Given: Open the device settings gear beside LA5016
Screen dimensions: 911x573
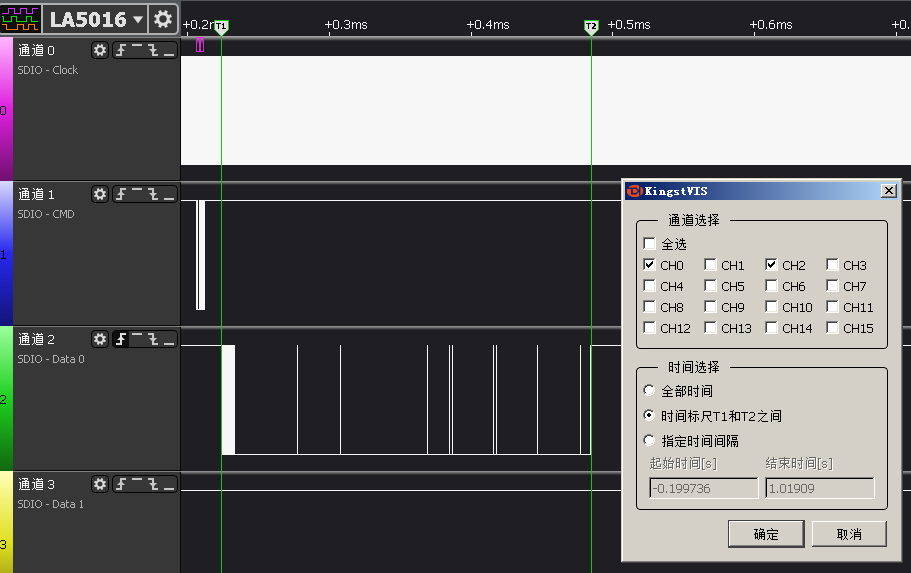Looking at the screenshot, I should (x=163, y=19).
